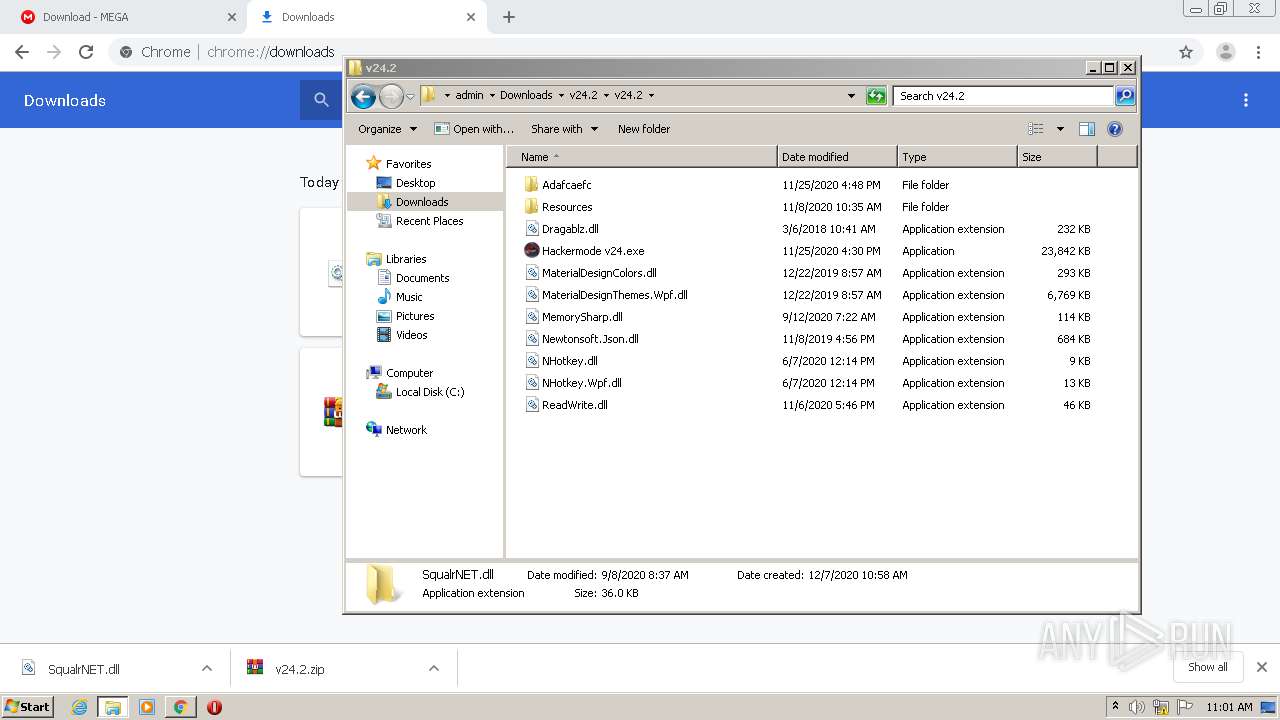Select MaterialDesignThemes.Wpf.dll file icon
The image size is (1280, 720).
click(x=532, y=295)
